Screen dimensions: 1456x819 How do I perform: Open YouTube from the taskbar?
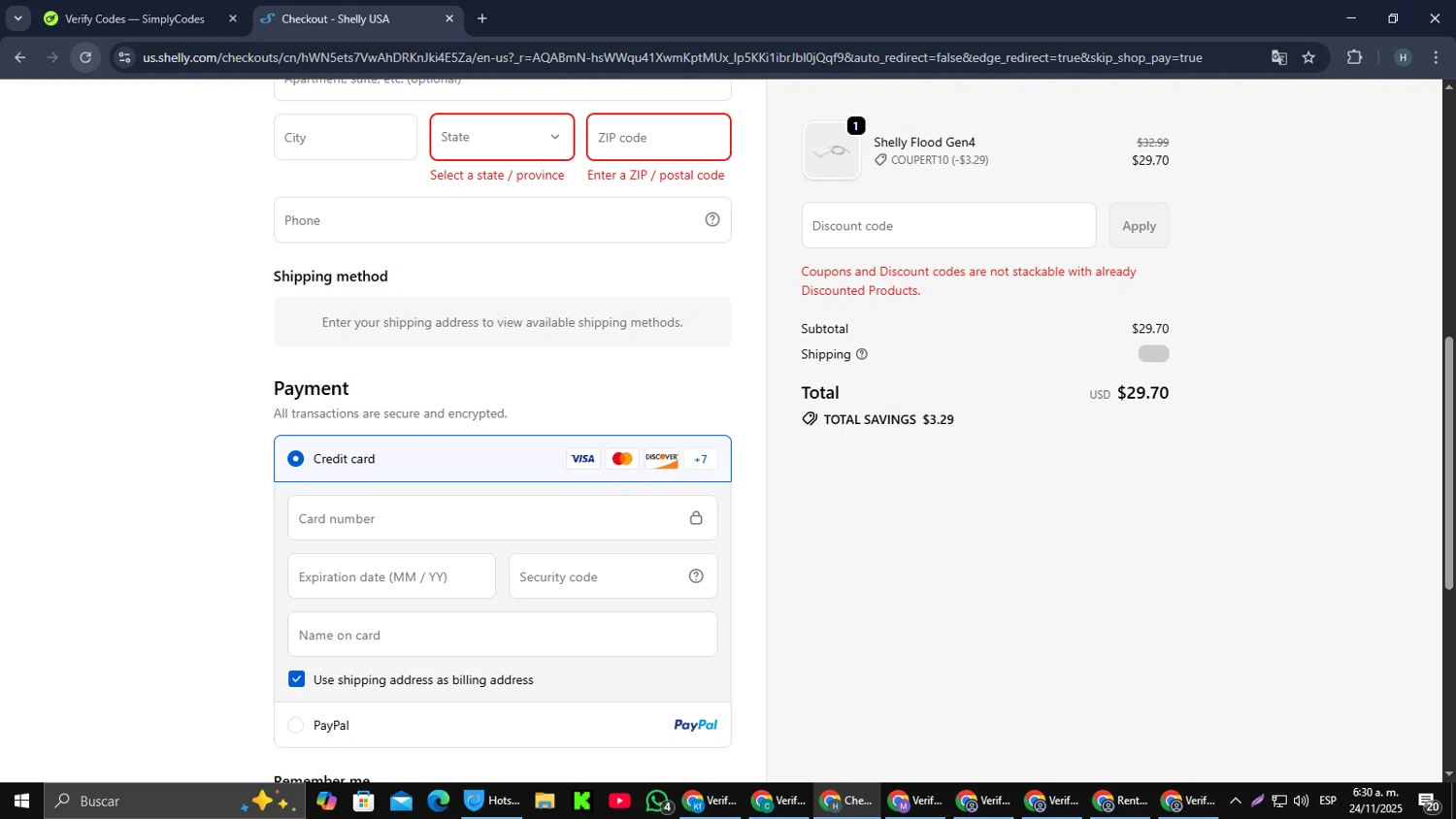pos(619,801)
